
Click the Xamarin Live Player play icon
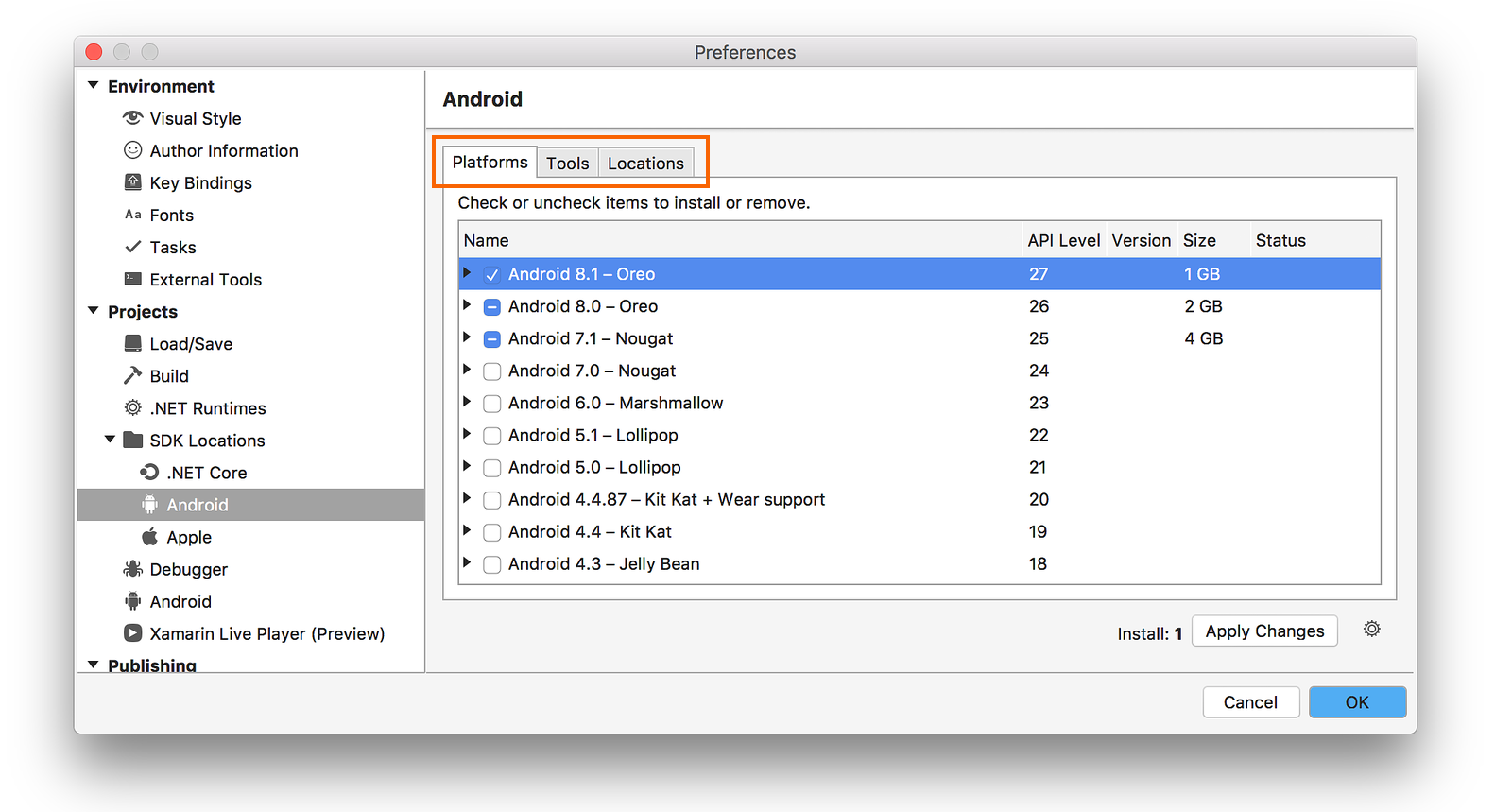[x=133, y=632]
